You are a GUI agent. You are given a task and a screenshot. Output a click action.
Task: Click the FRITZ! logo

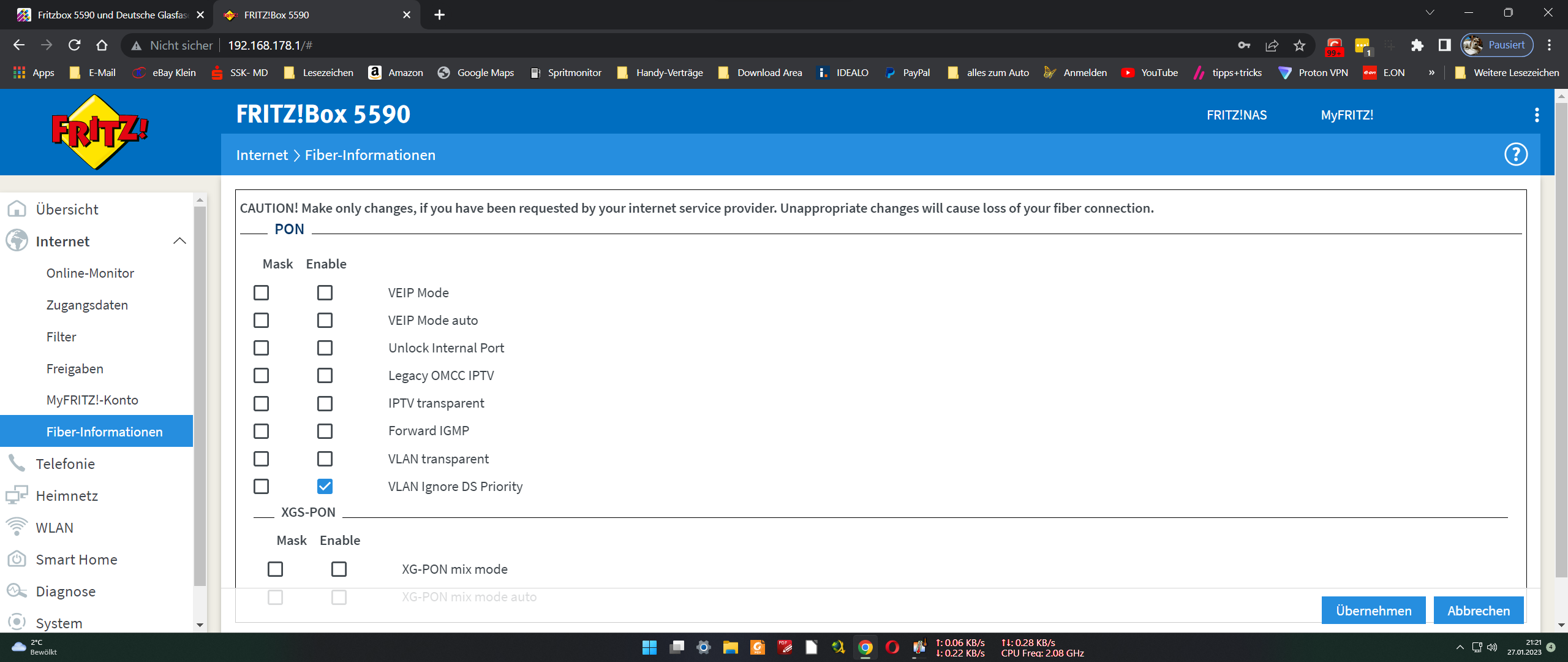pyautogui.click(x=100, y=132)
